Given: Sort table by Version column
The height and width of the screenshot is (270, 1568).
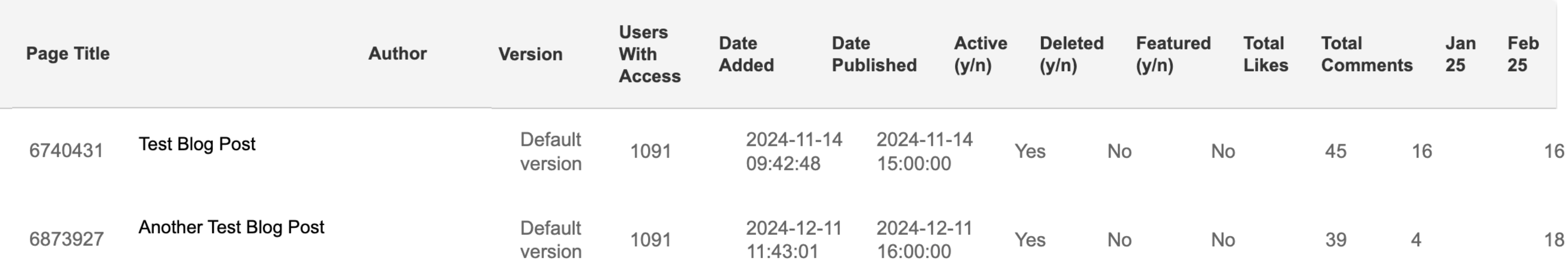Looking at the screenshot, I should pos(530,54).
